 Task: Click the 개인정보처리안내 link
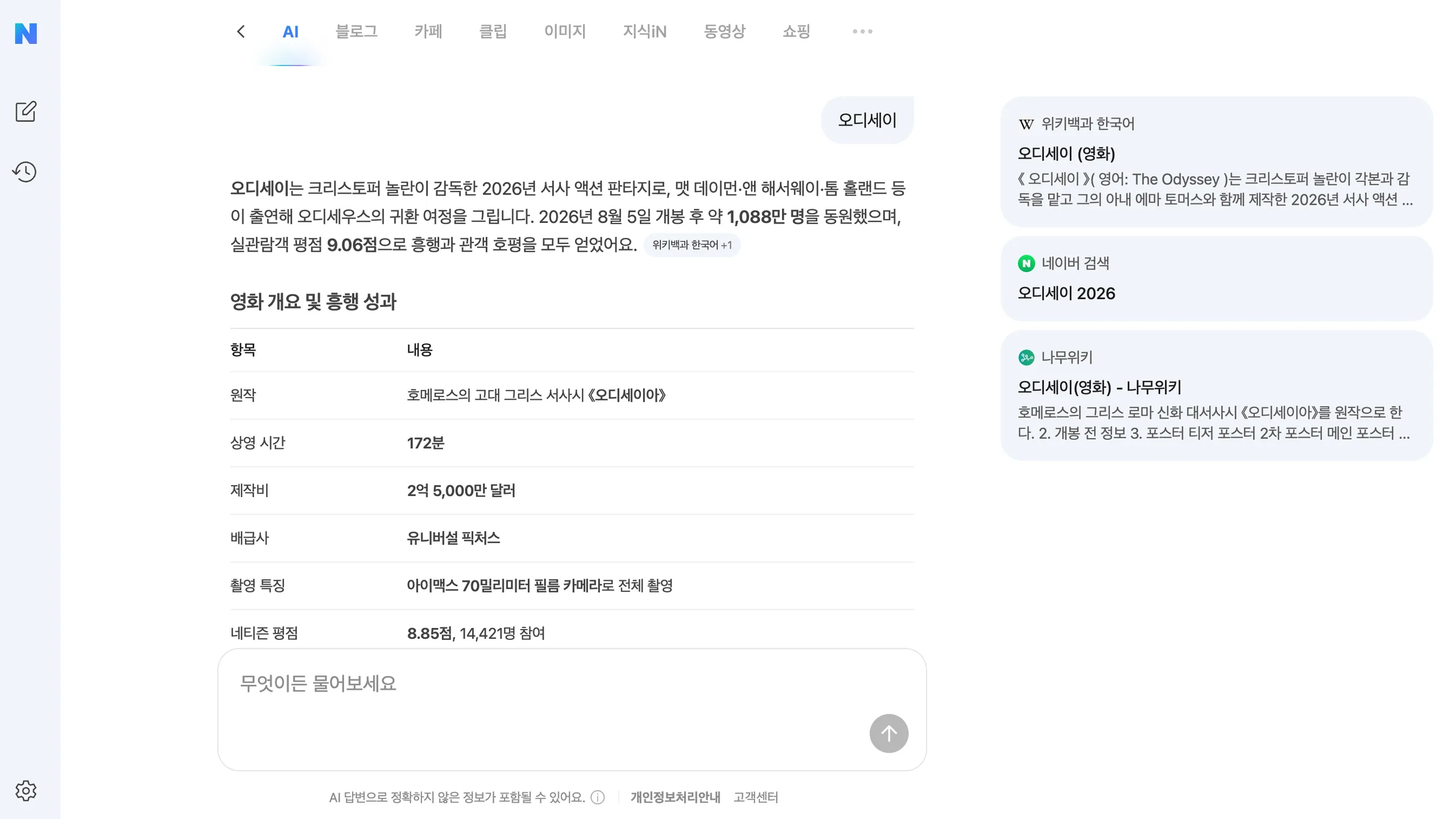pyautogui.click(x=675, y=797)
